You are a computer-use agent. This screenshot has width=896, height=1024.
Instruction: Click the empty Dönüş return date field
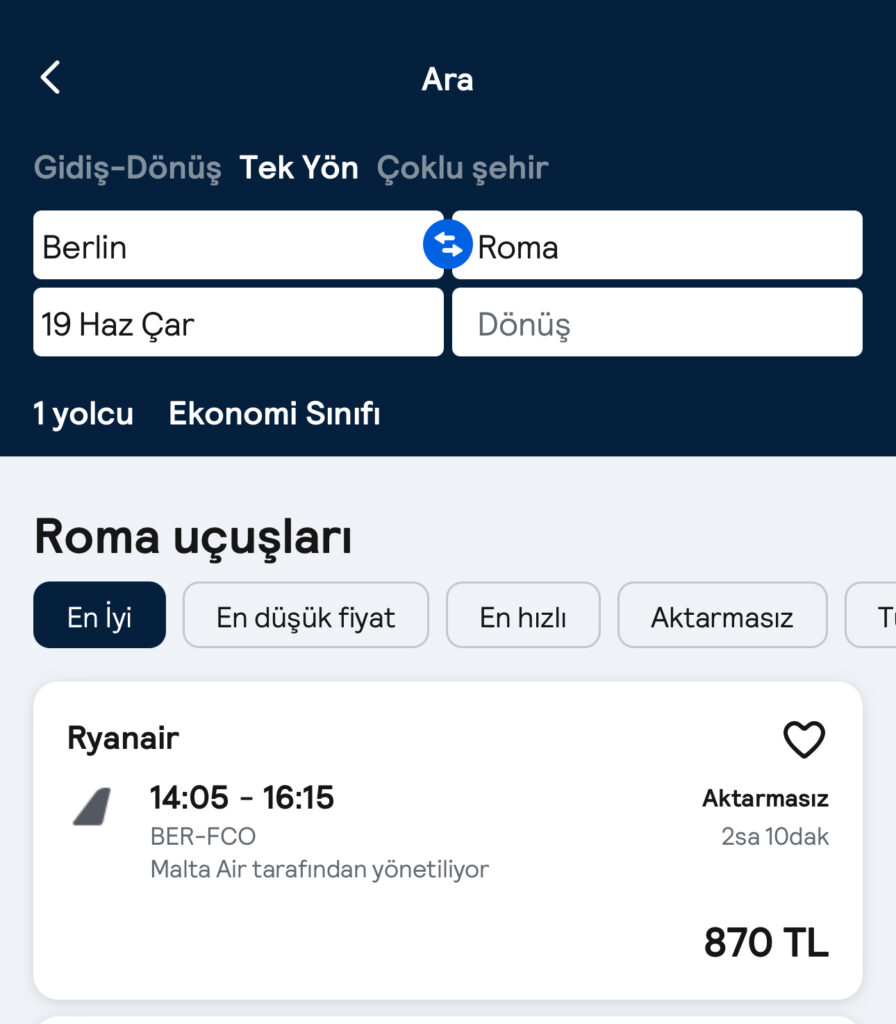coord(657,323)
